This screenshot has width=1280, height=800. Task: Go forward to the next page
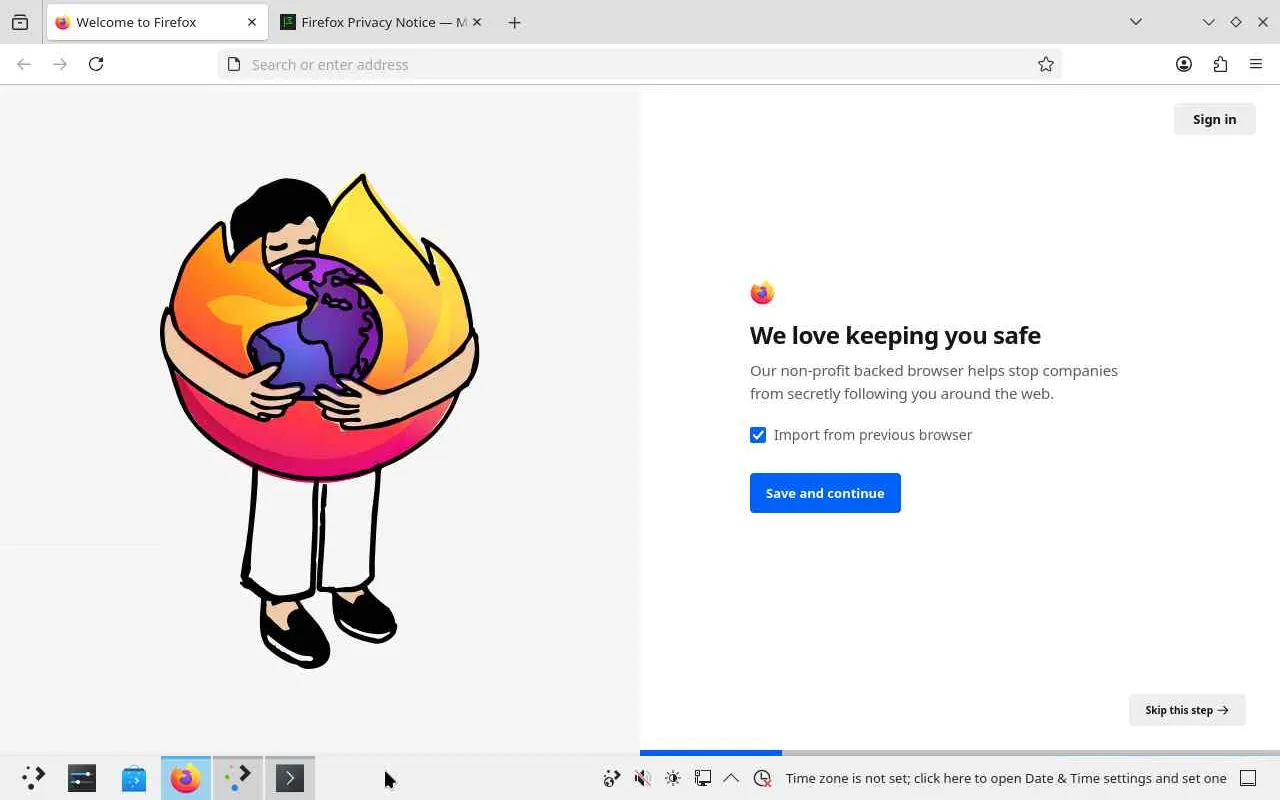tap(60, 64)
